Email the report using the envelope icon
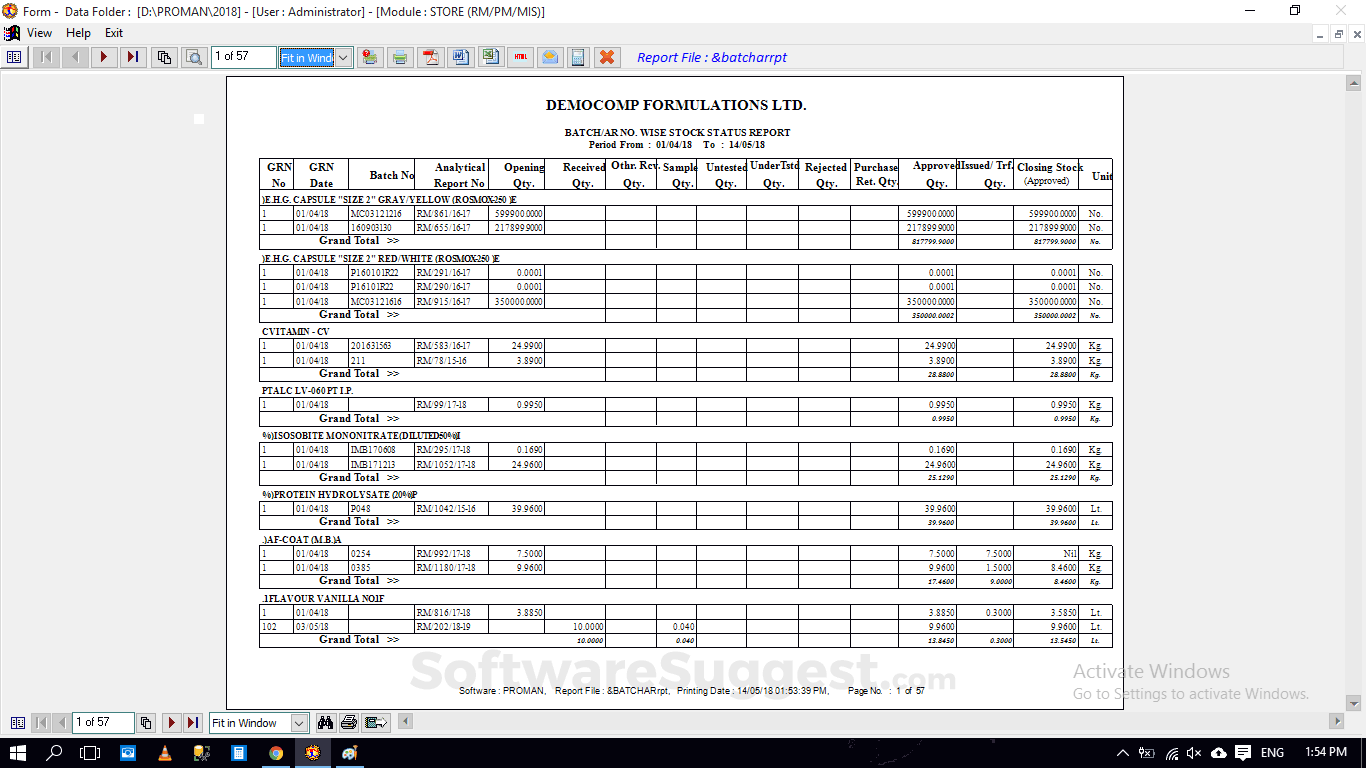This screenshot has height=769, width=1366. 550,57
